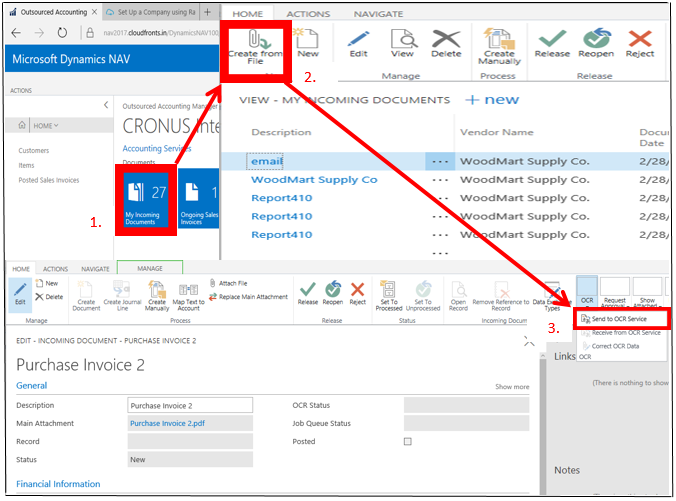Image resolution: width=676 pixels, height=501 pixels.
Task: Click the Delete X icon beside View
Action: (x=446, y=39)
